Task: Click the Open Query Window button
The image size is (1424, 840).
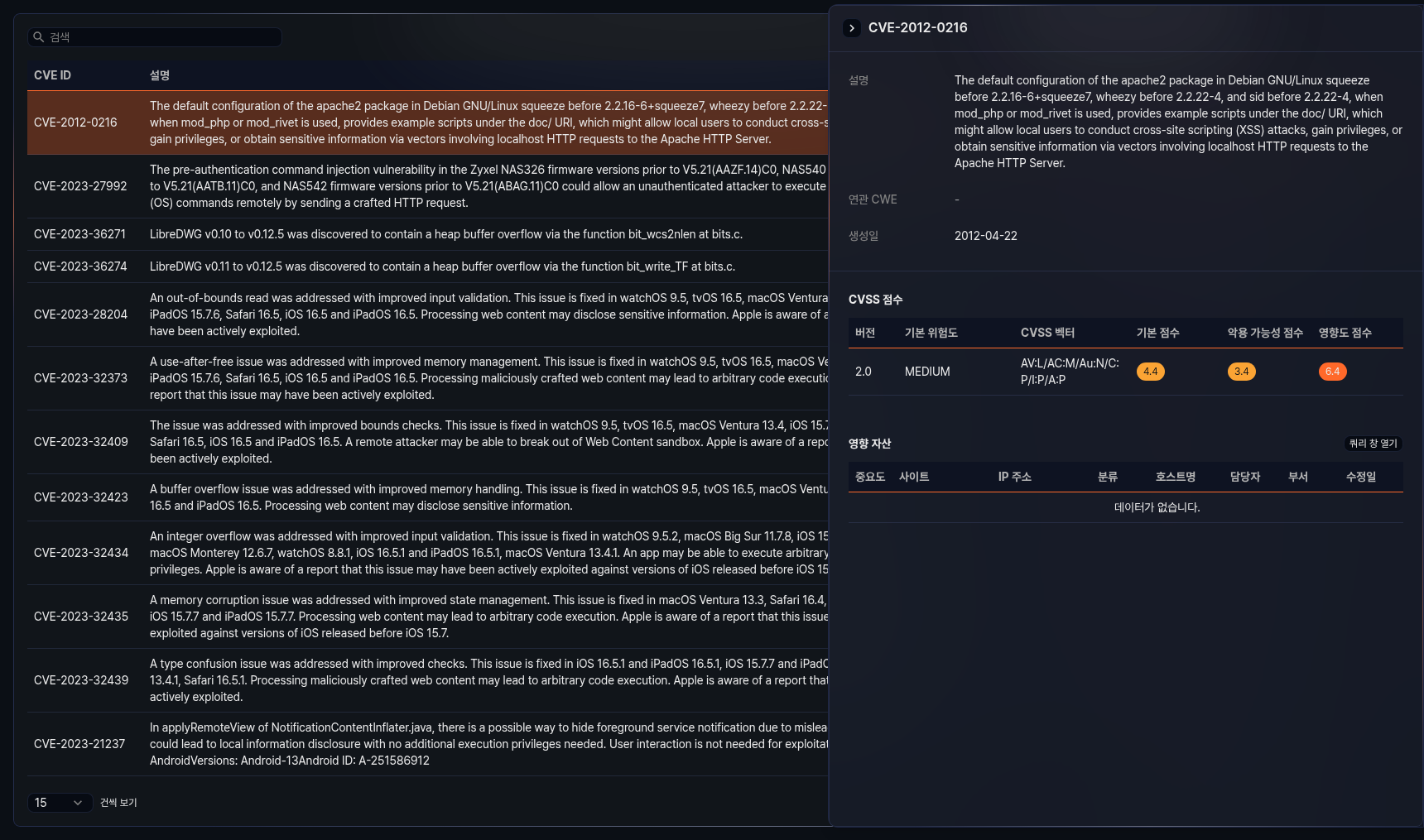Action: pyautogui.click(x=1373, y=444)
